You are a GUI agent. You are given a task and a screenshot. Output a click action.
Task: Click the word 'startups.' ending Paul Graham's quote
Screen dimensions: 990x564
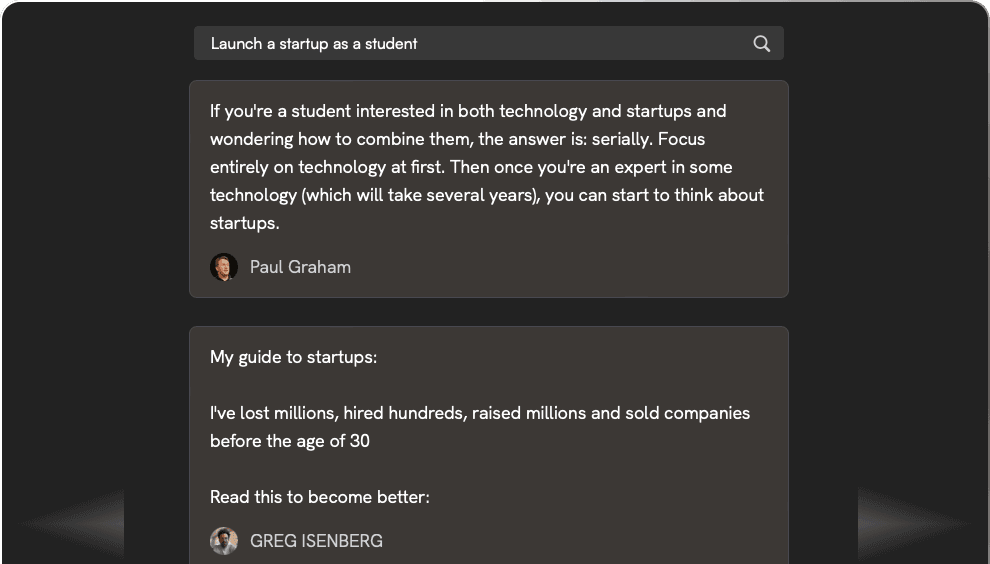click(x=244, y=223)
